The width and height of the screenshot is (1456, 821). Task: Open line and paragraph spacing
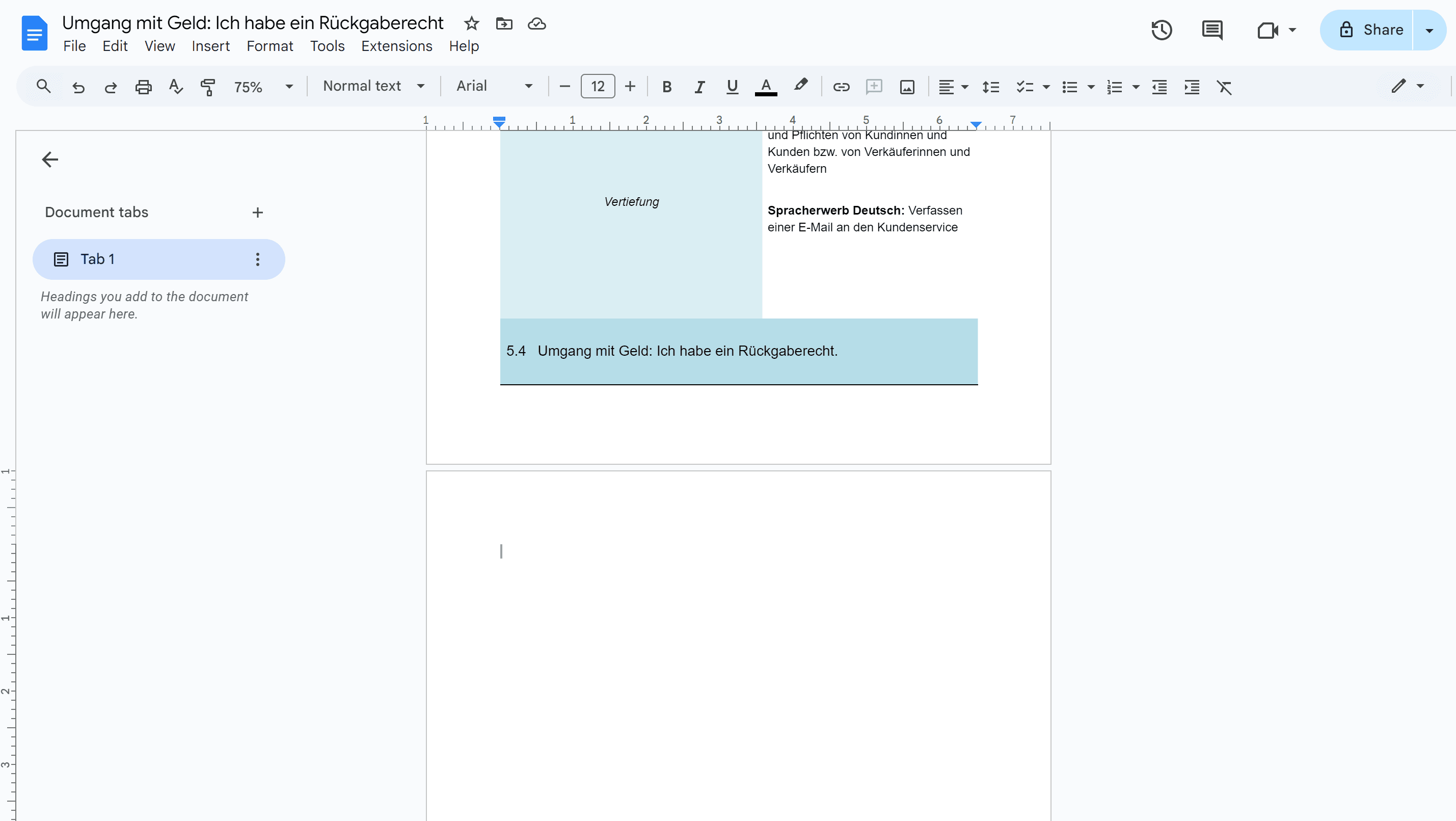coord(991,87)
